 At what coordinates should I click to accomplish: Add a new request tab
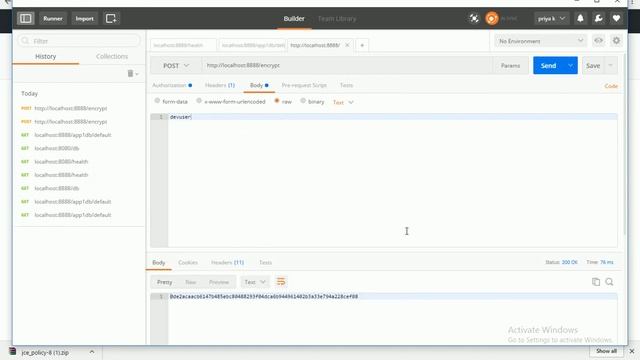[x=362, y=45]
